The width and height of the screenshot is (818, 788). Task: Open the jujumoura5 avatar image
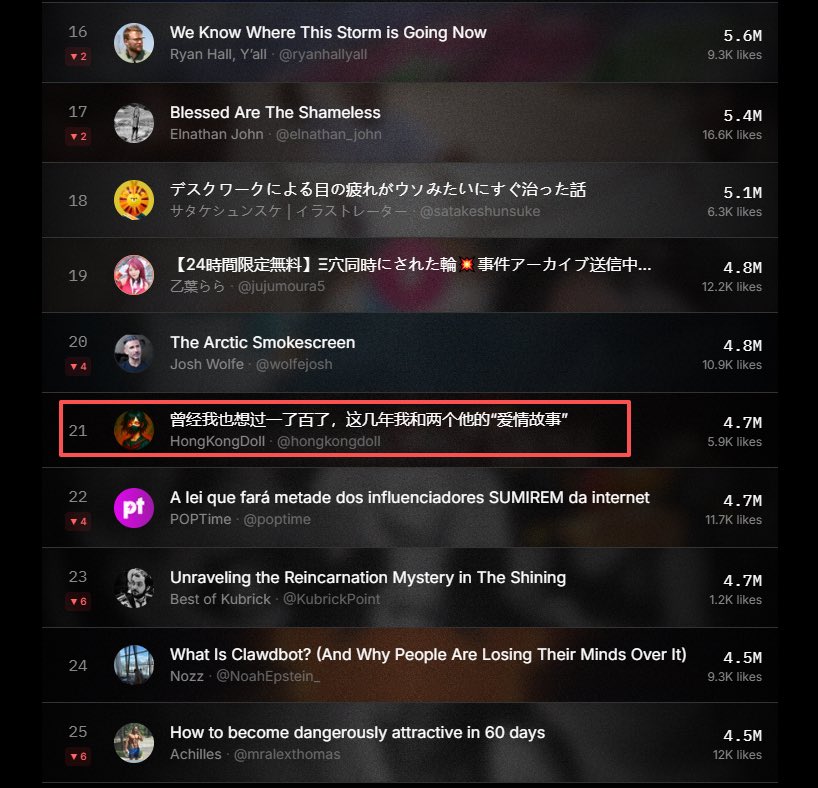point(134,275)
